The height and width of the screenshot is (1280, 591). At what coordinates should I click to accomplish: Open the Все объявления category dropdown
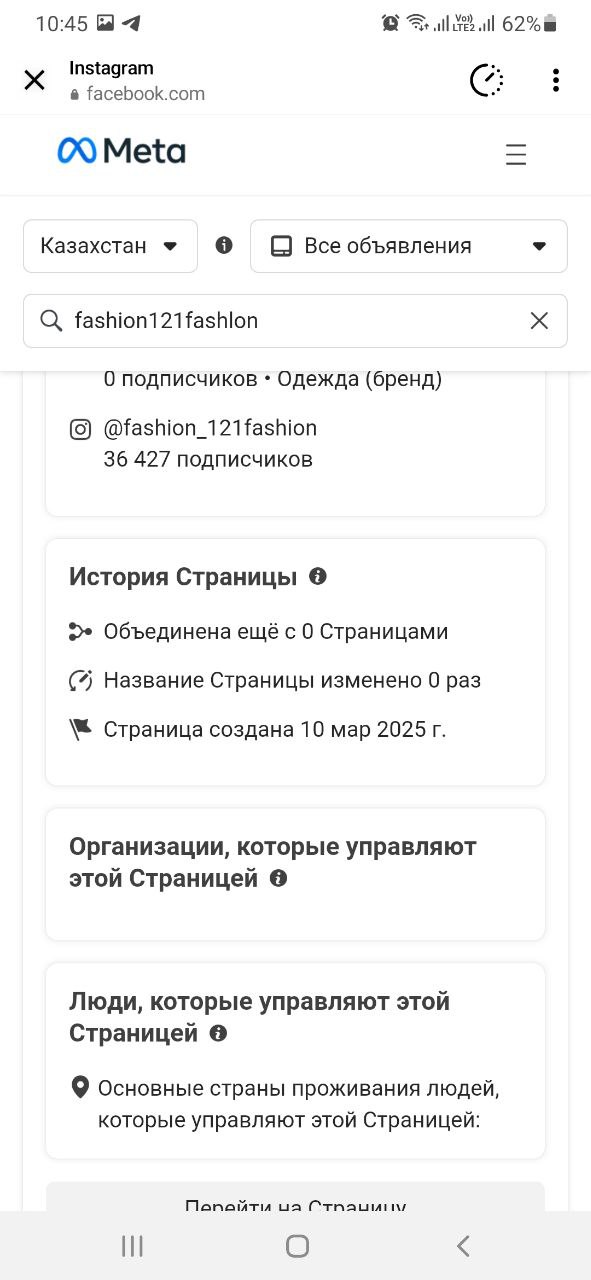(x=409, y=246)
